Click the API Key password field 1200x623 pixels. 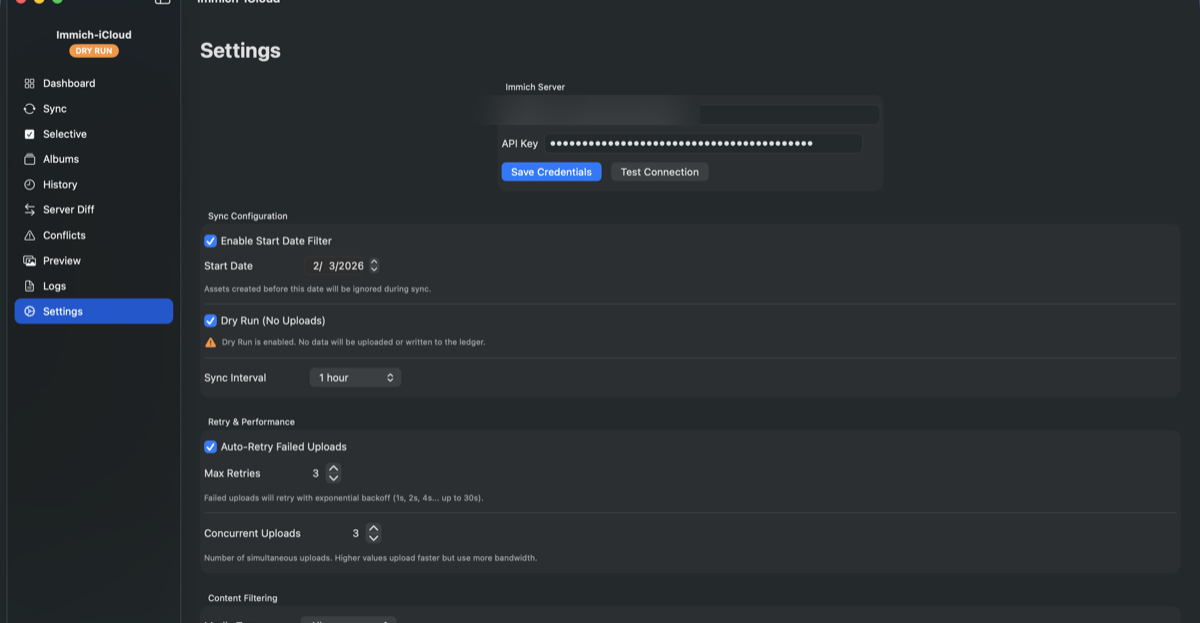703,144
